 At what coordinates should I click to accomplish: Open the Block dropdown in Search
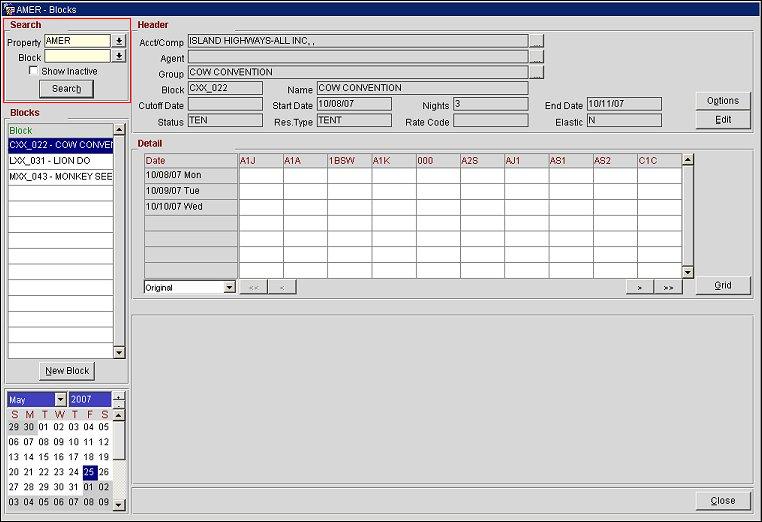(x=119, y=57)
